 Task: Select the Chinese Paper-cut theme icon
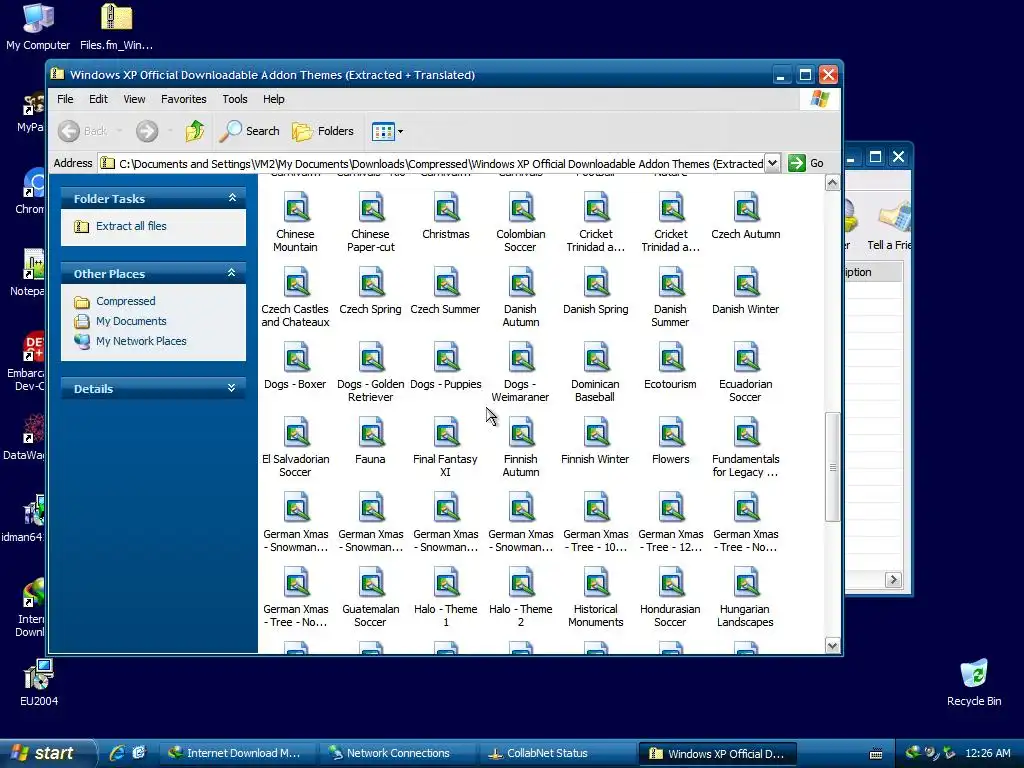(370, 221)
